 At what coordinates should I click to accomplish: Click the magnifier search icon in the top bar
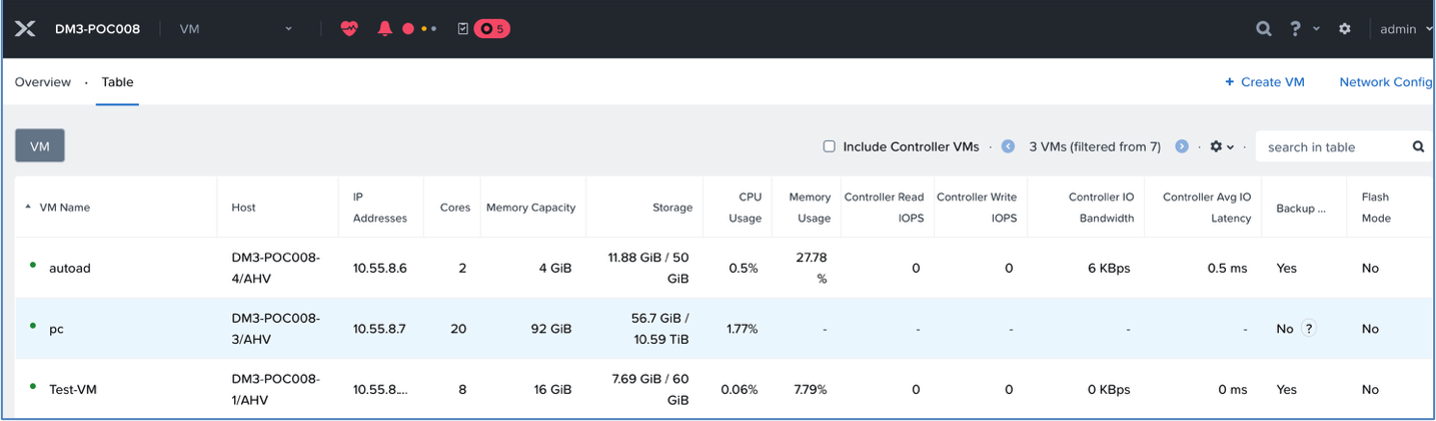pos(1264,29)
